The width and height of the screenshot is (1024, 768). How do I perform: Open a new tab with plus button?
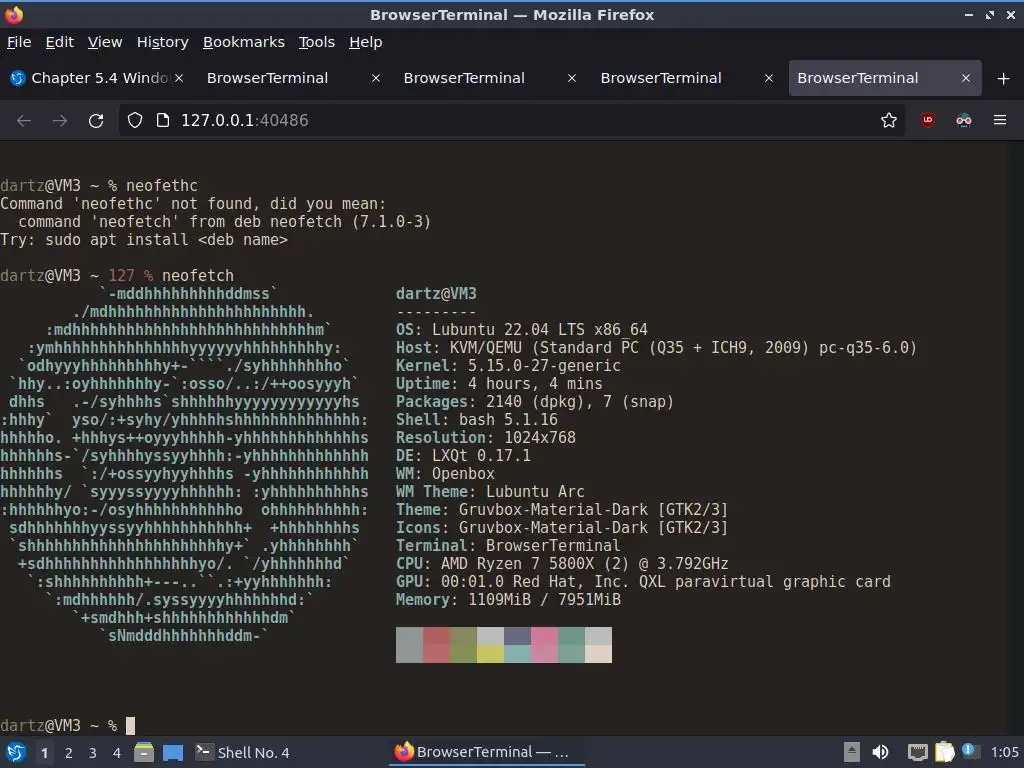pyautogui.click(x=1004, y=78)
